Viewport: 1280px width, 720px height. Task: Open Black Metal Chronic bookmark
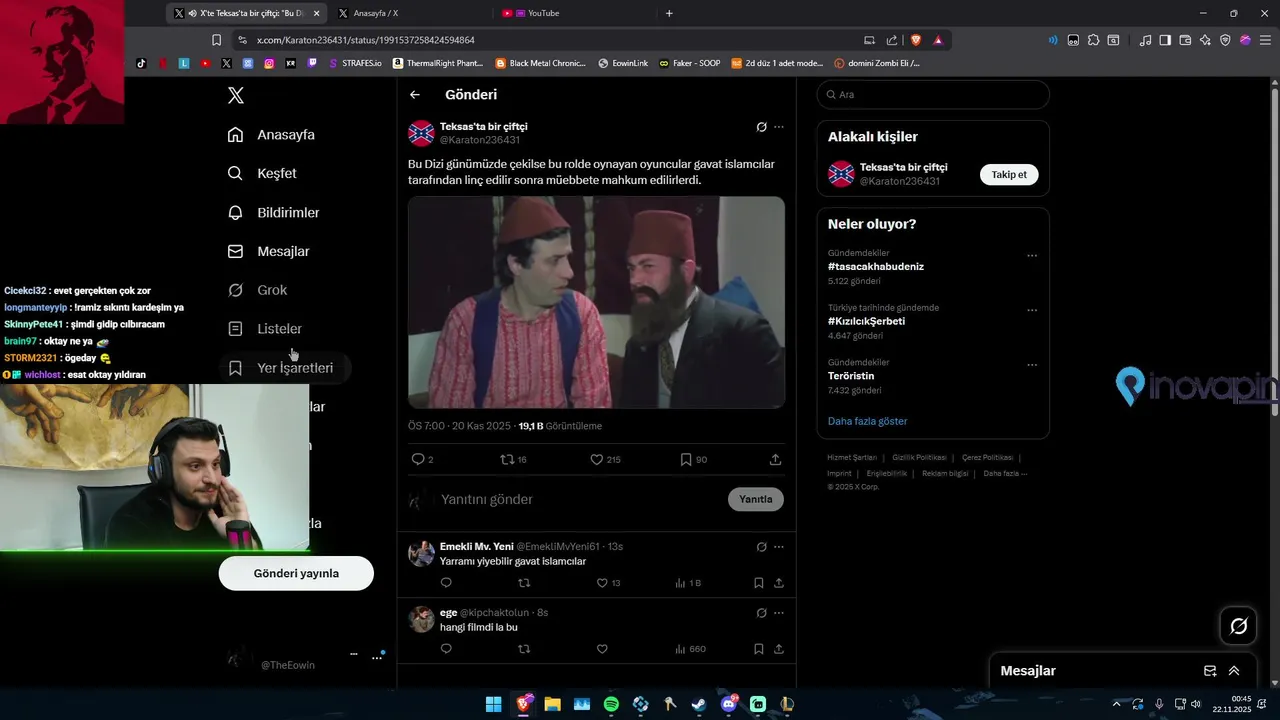click(540, 63)
